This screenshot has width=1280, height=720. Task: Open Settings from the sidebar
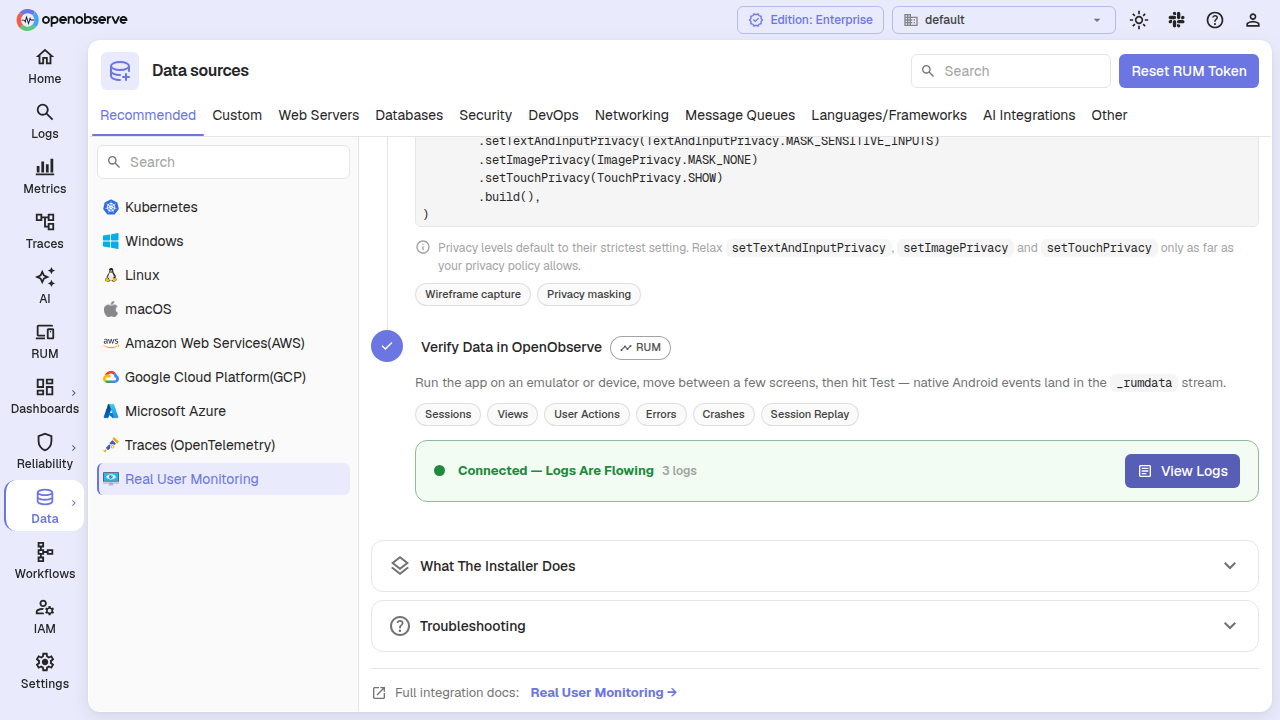pyautogui.click(x=44, y=672)
